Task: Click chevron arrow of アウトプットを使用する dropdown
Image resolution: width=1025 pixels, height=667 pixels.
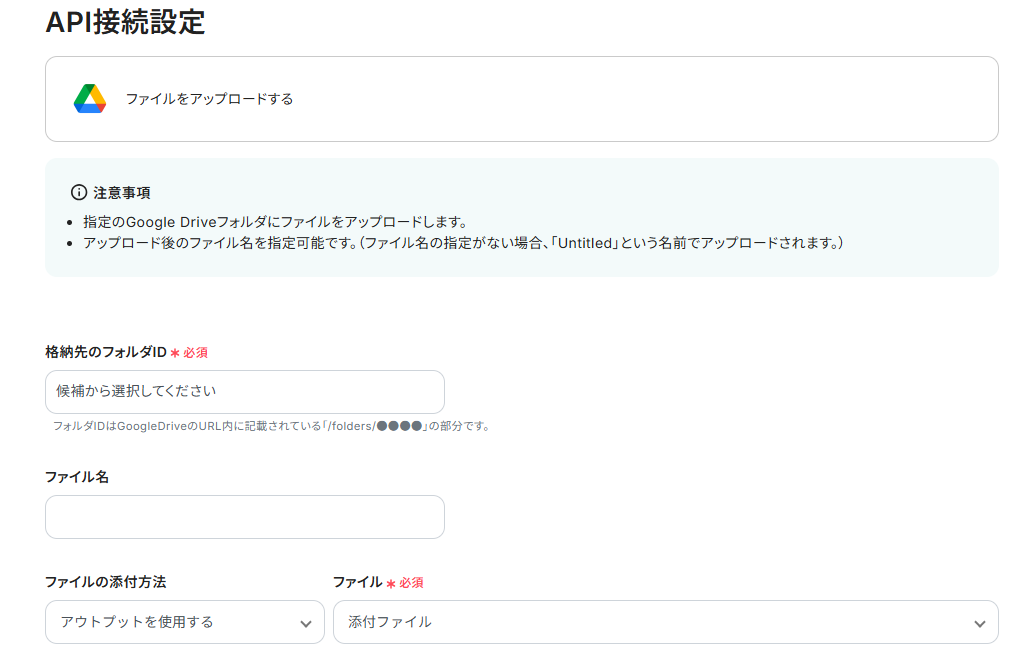Action: [305, 624]
